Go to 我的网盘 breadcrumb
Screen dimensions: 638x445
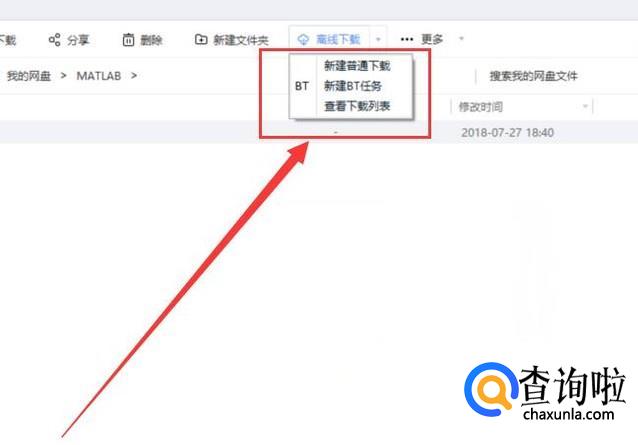pyautogui.click(x=29, y=76)
